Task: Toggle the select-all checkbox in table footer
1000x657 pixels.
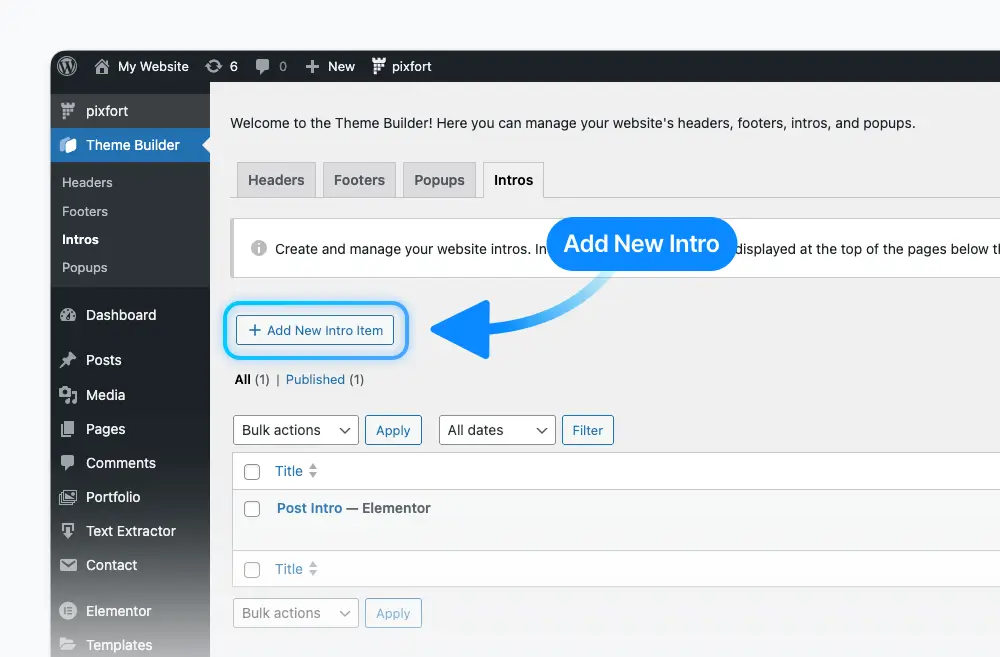Action: [x=252, y=570]
